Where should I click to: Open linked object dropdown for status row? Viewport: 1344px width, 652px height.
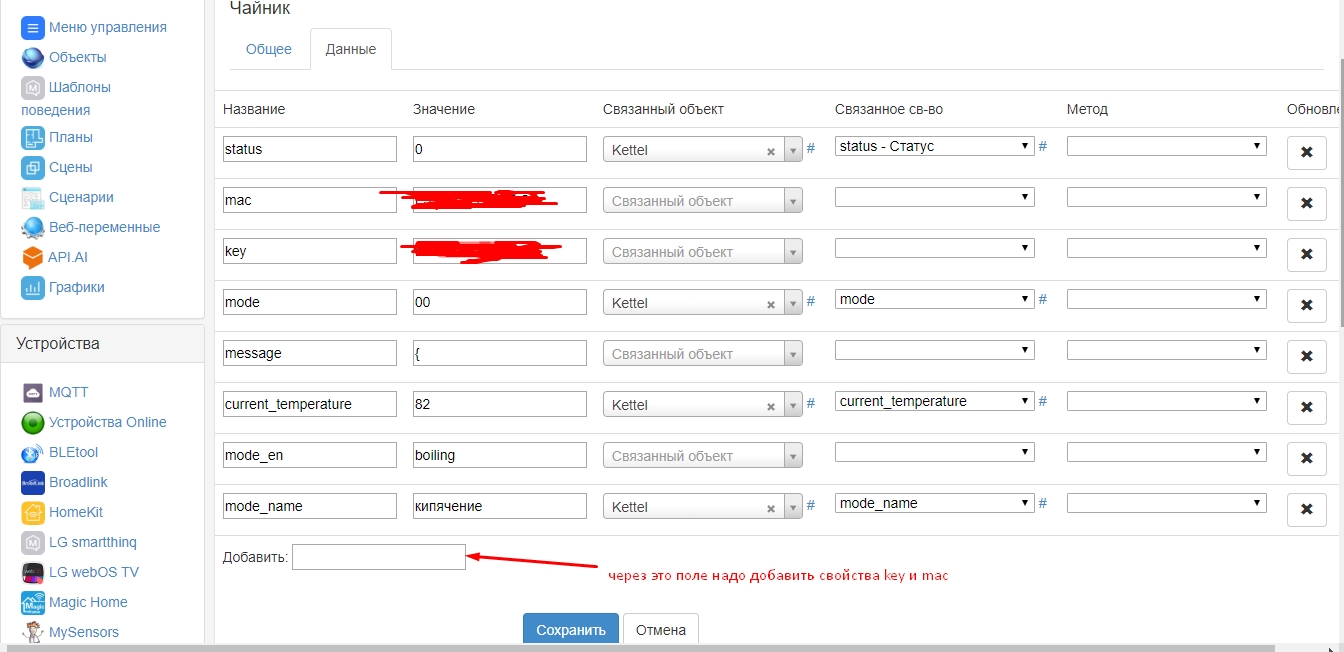793,150
